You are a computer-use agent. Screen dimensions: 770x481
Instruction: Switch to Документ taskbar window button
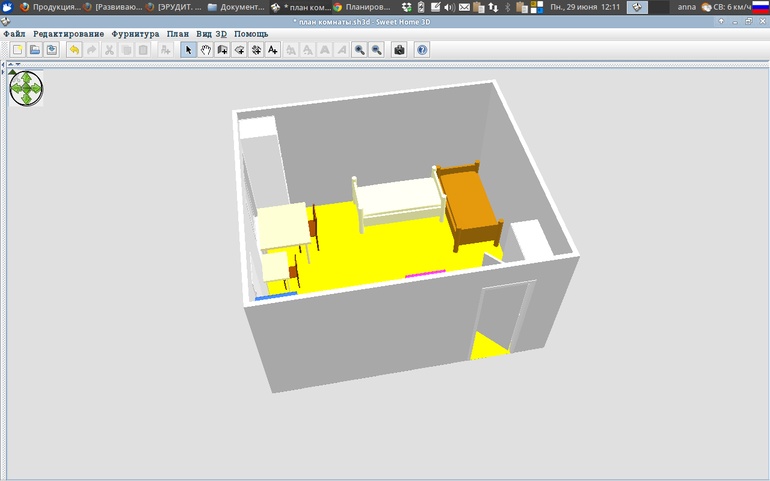click(238, 7)
